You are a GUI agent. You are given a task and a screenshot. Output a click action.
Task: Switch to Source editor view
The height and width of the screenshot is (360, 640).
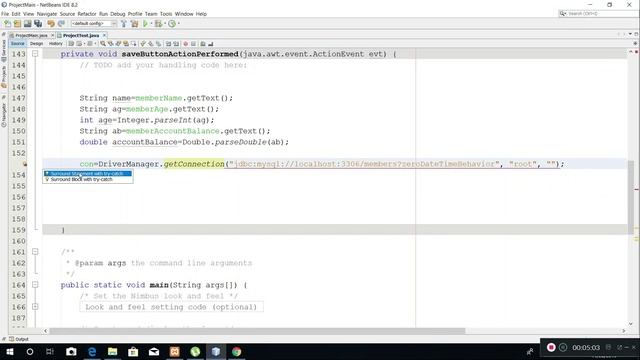18,44
